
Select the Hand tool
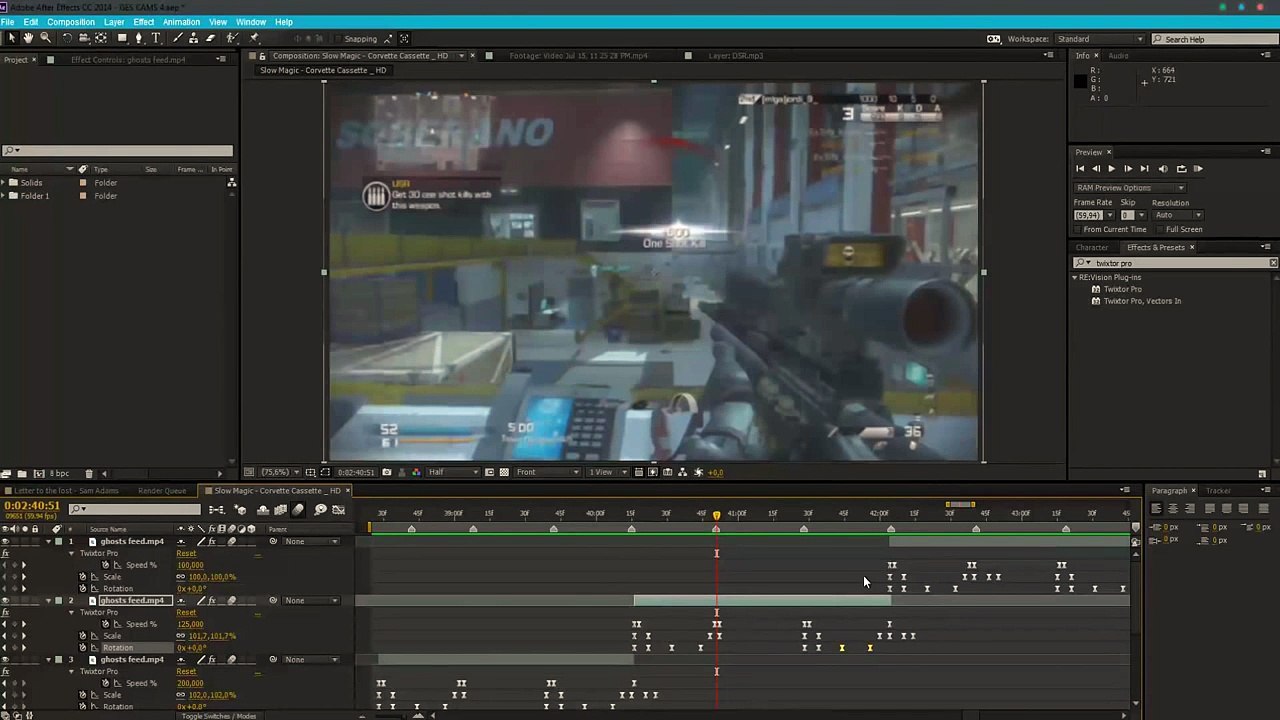click(28, 38)
